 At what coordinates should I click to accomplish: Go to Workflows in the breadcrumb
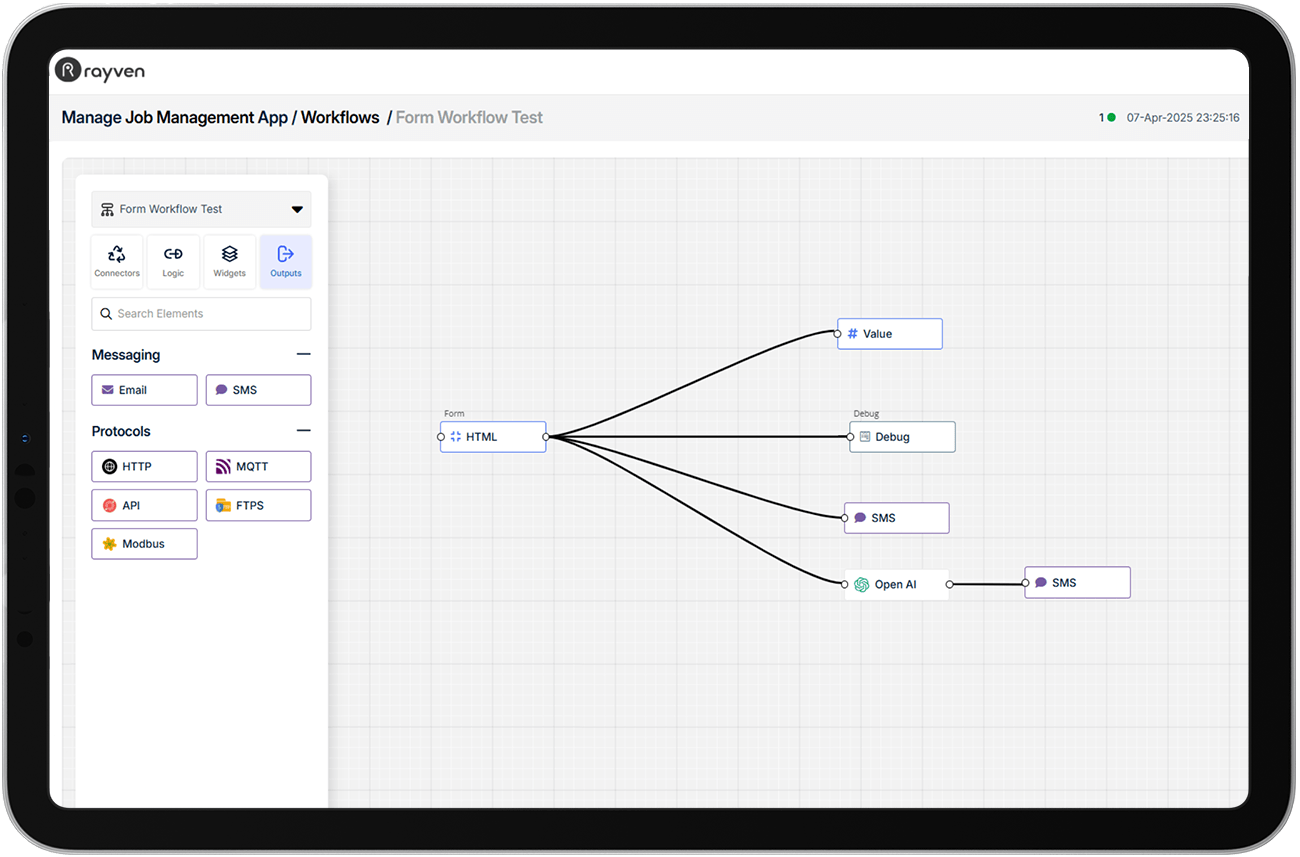pos(340,117)
